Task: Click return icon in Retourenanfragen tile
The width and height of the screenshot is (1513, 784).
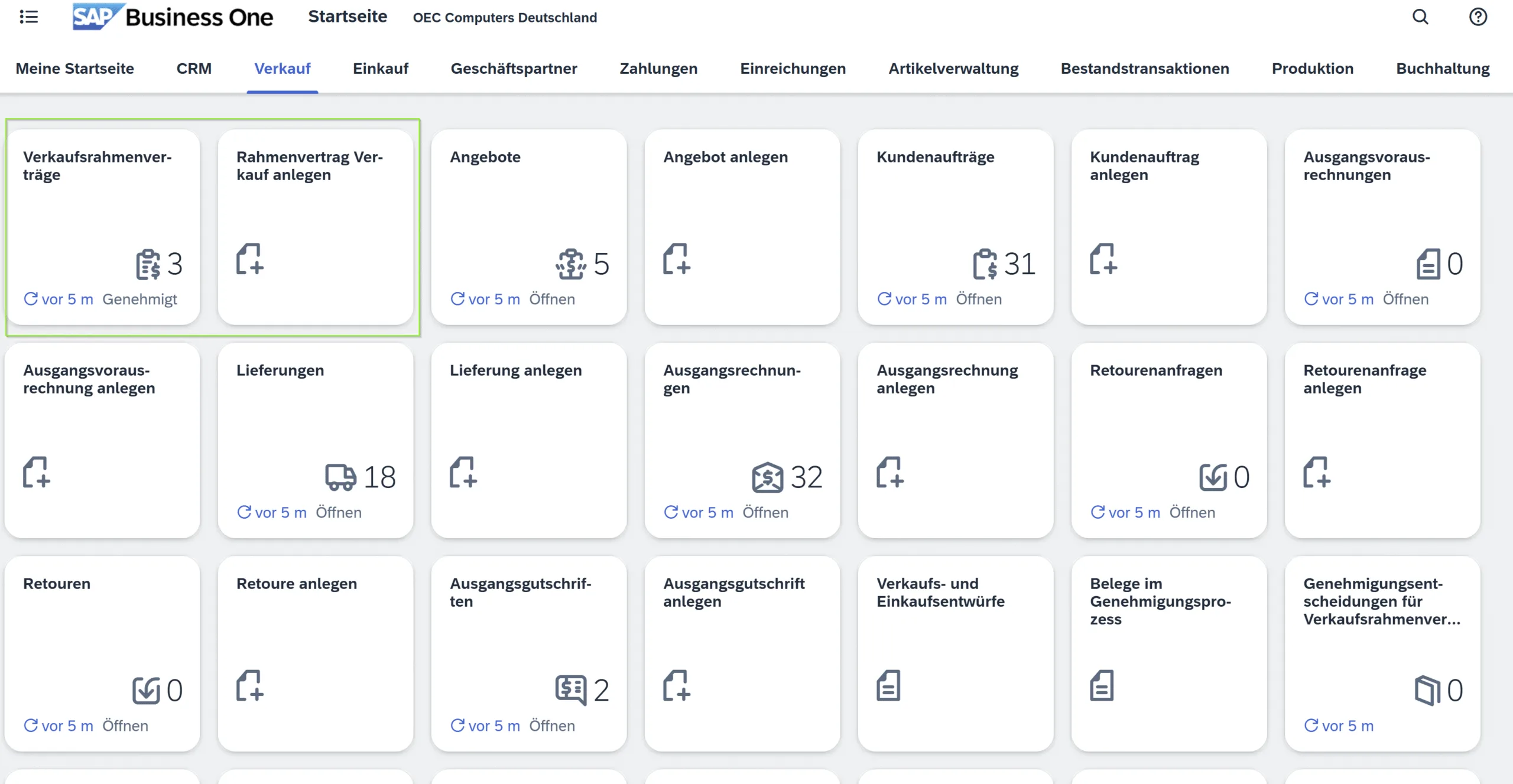Action: [x=1213, y=477]
